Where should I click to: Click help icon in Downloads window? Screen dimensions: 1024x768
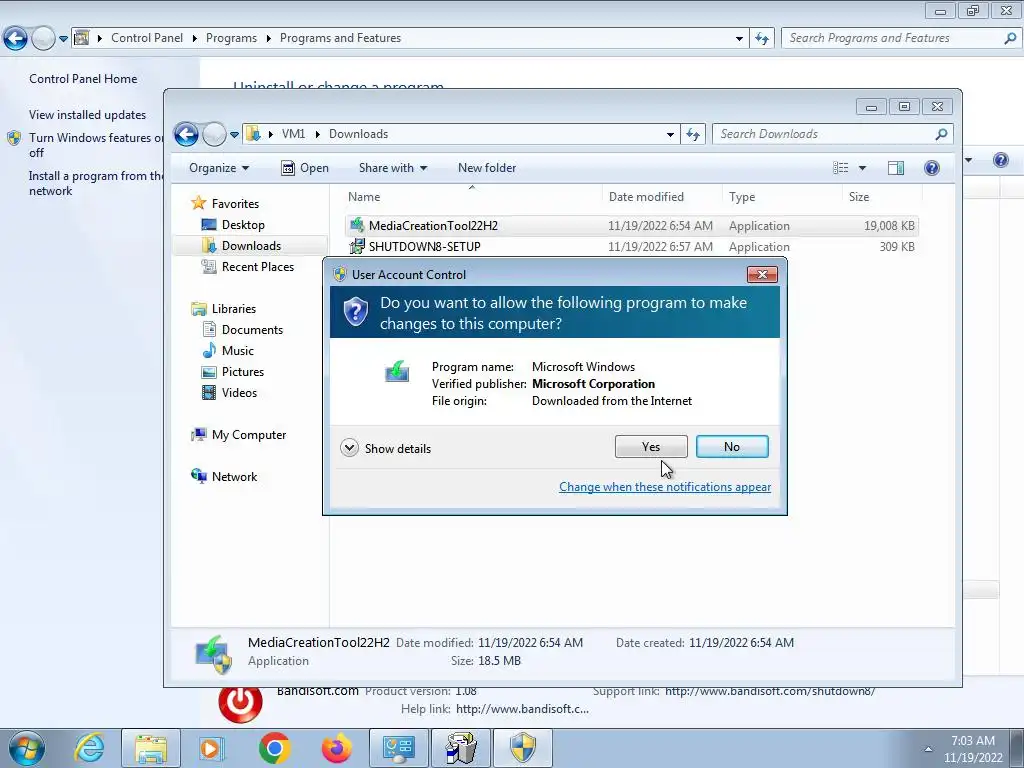click(x=932, y=168)
